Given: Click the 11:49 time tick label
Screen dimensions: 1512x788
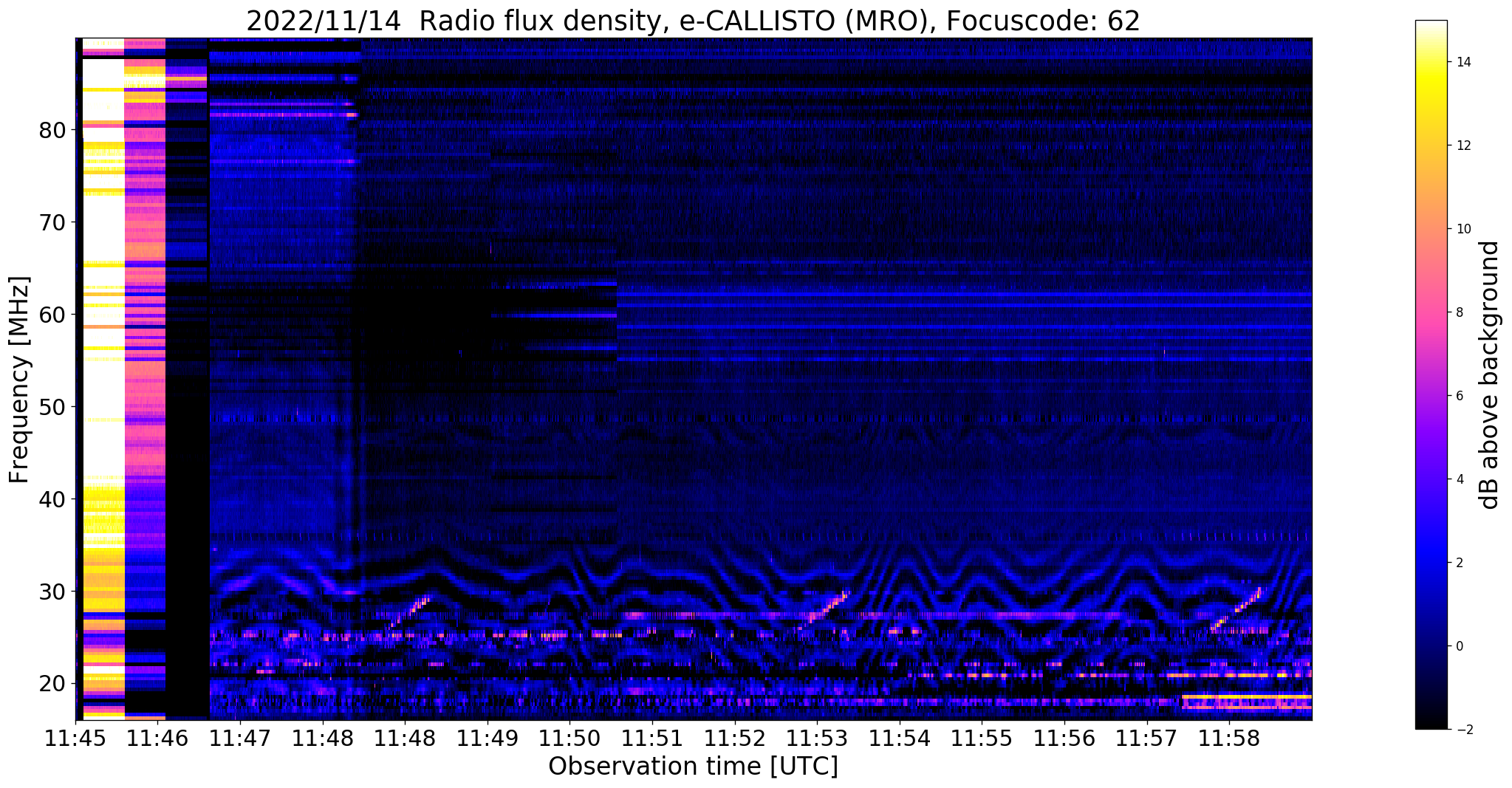Looking at the screenshot, I should [488, 738].
